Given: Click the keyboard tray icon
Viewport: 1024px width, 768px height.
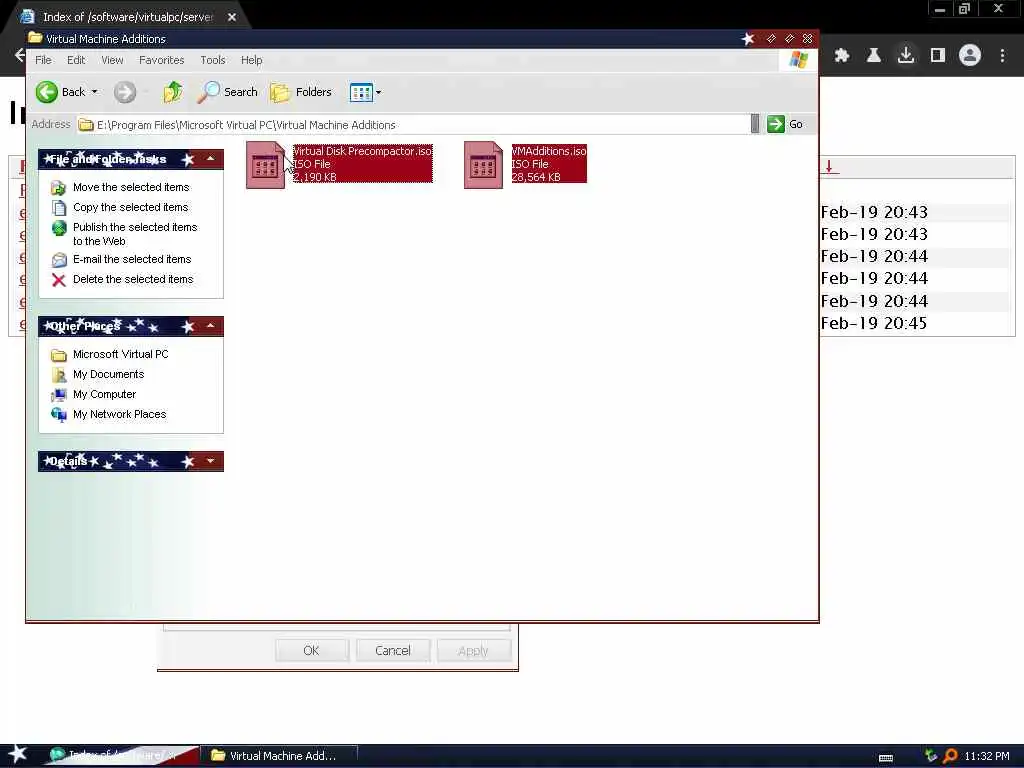Looking at the screenshot, I should 886,758.
